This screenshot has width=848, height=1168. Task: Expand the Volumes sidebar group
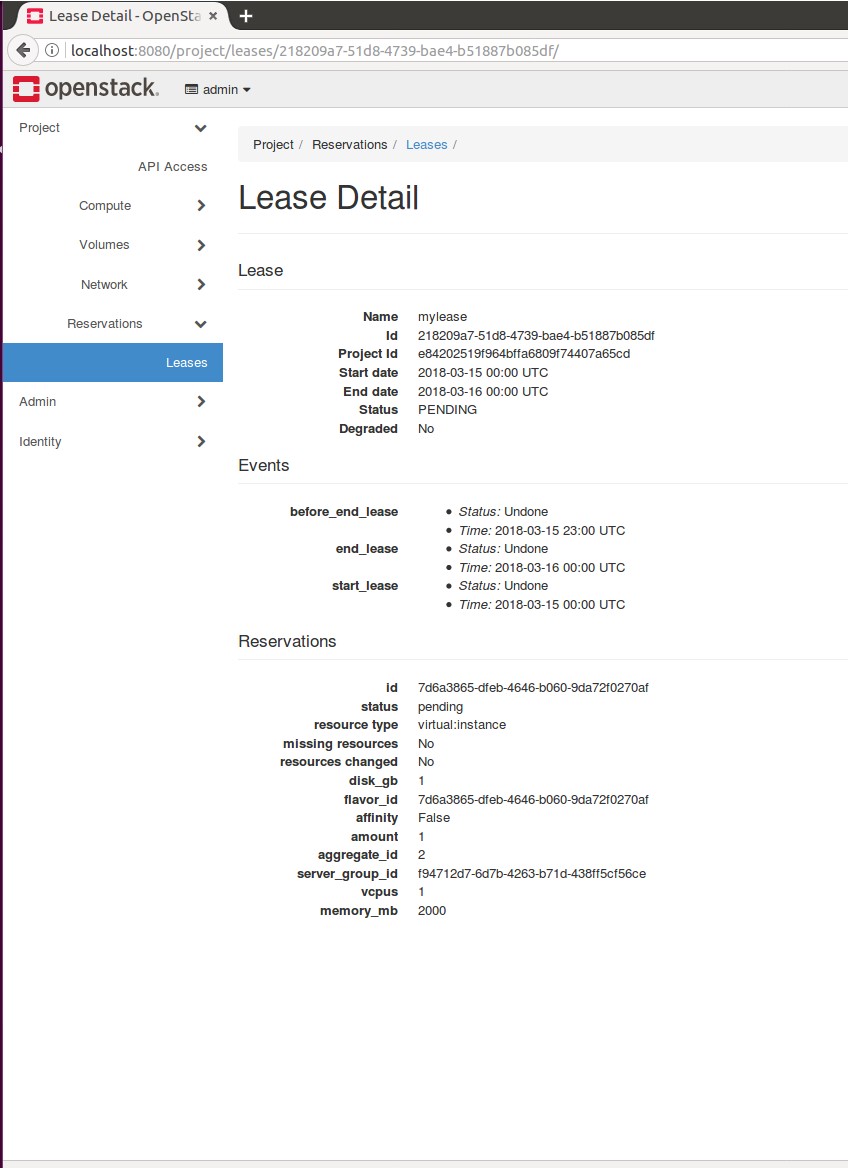pos(113,245)
